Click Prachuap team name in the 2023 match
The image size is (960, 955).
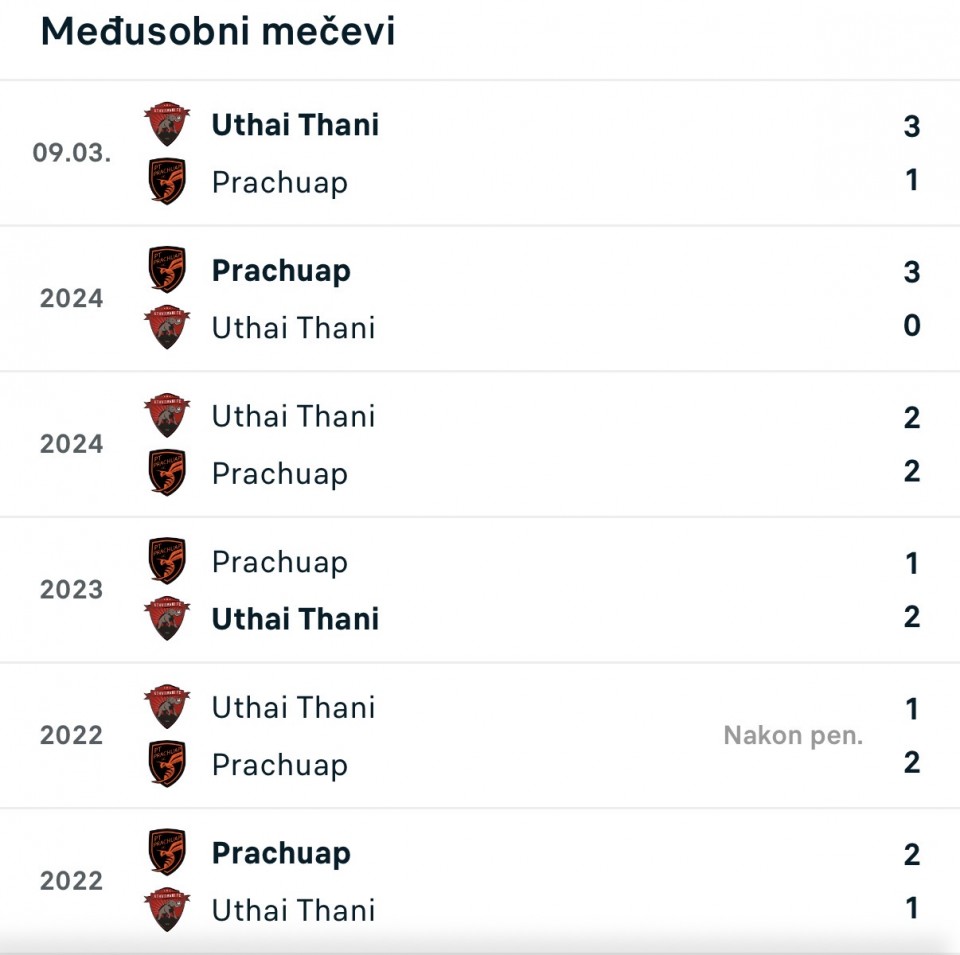click(280, 562)
